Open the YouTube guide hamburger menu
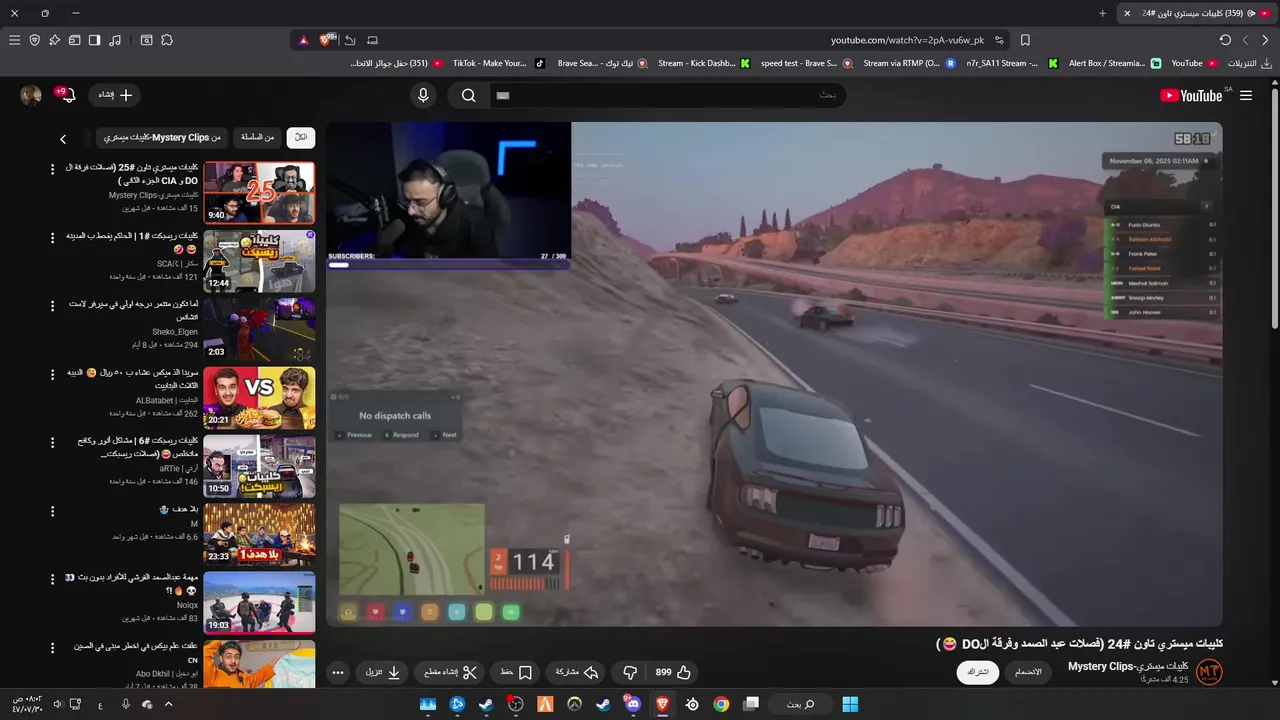The width and height of the screenshot is (1280, 720). click(x=1245, y=96)
